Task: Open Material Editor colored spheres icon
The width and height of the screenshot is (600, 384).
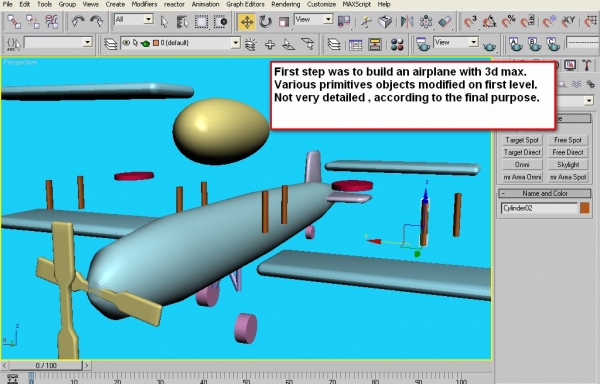Action: coord(397,44)
